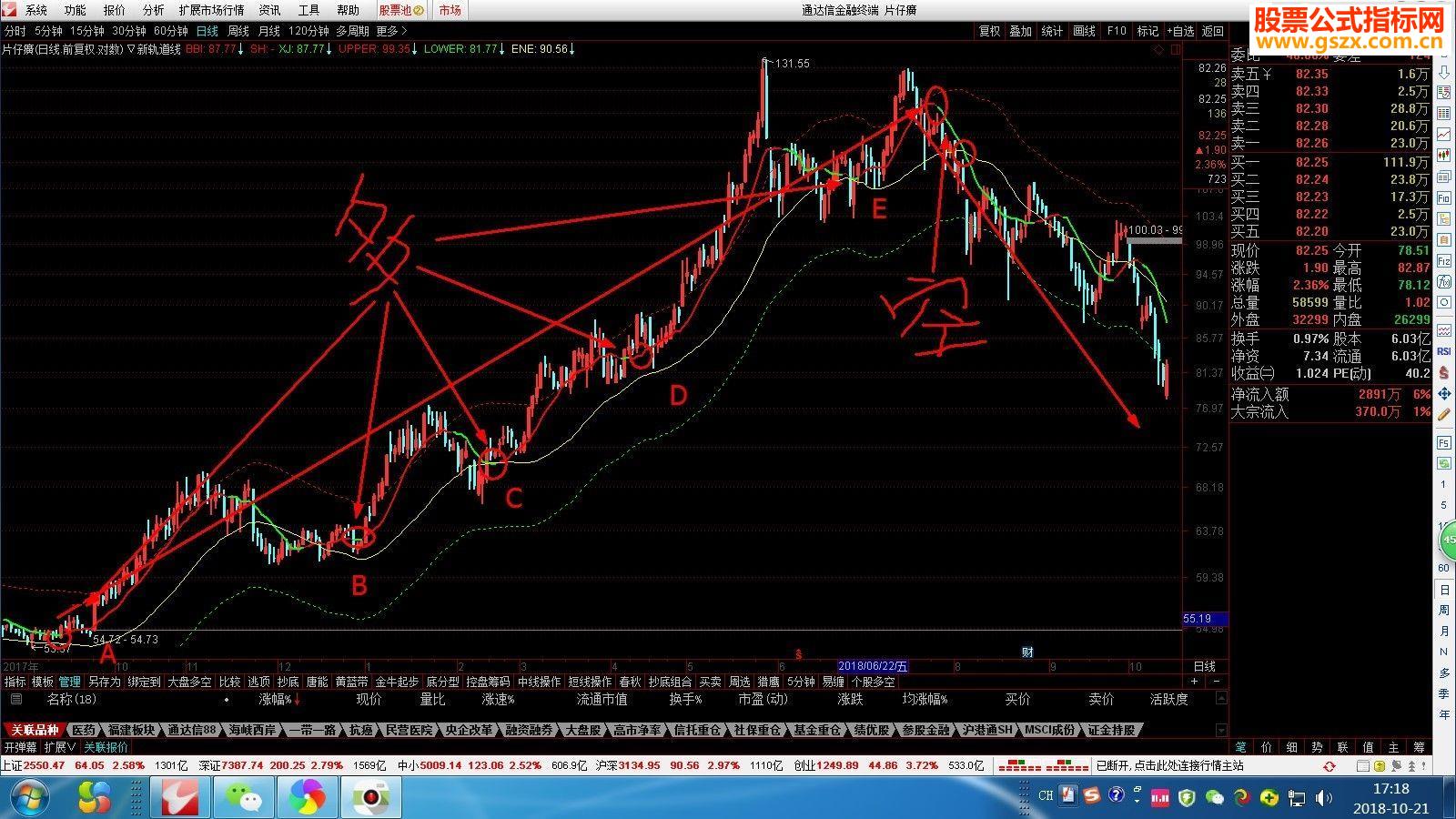Click the F10 company info sidebar icon
Image resolution: width=1456 pixels, height=819 pixels.
pyautogui.click(x=1443, y=197)
